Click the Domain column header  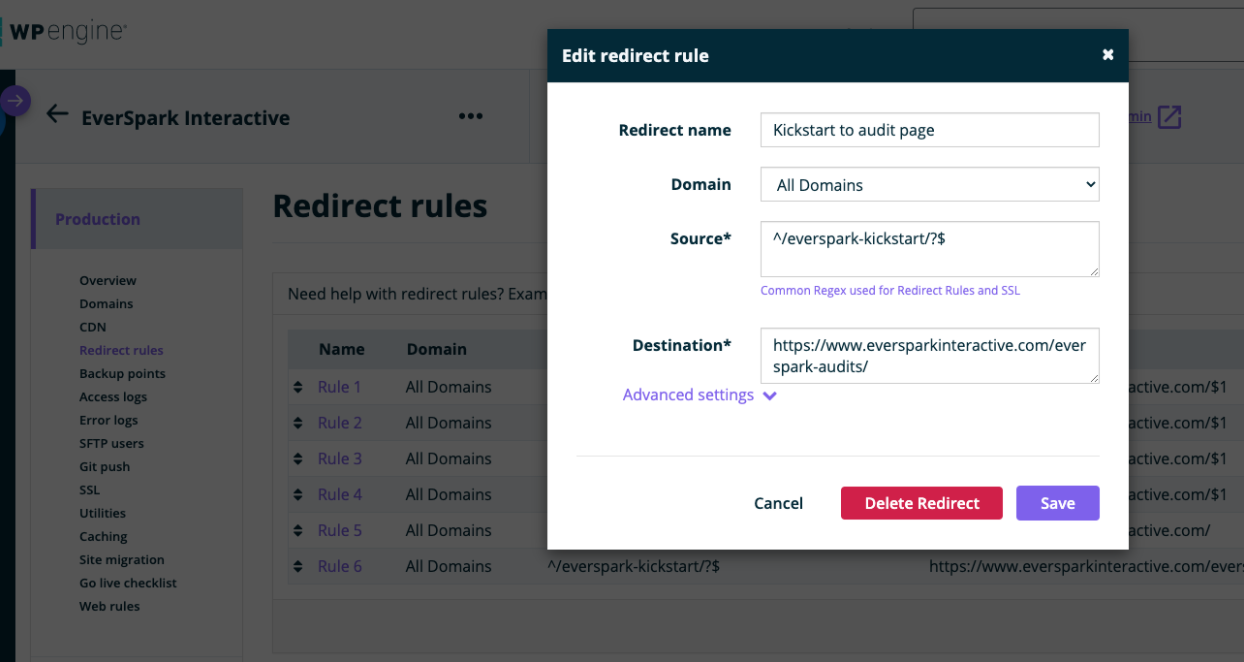pos(437,350)
